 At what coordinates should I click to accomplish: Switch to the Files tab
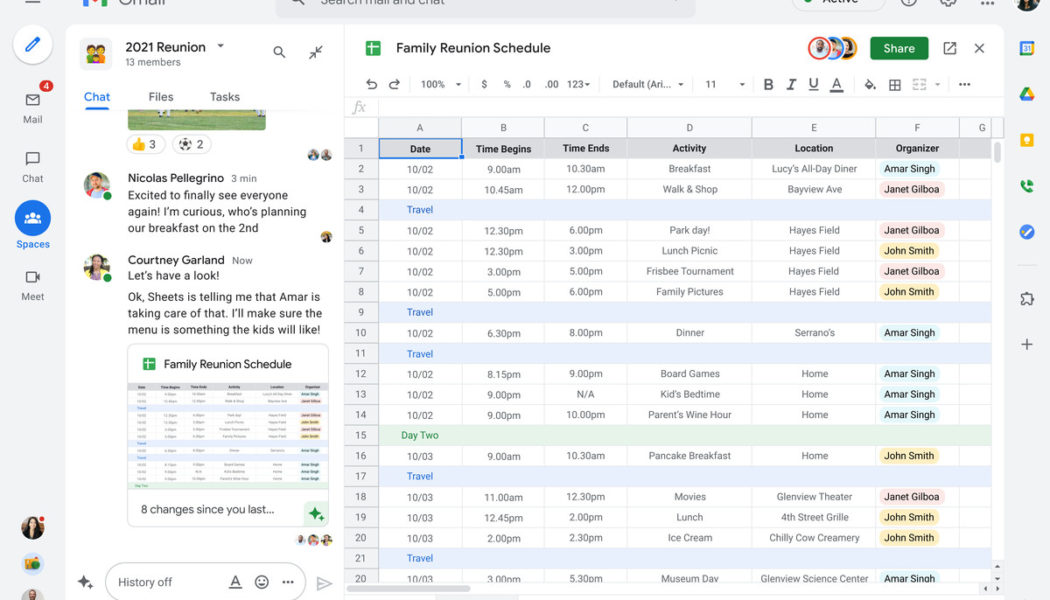pos(160,96)
